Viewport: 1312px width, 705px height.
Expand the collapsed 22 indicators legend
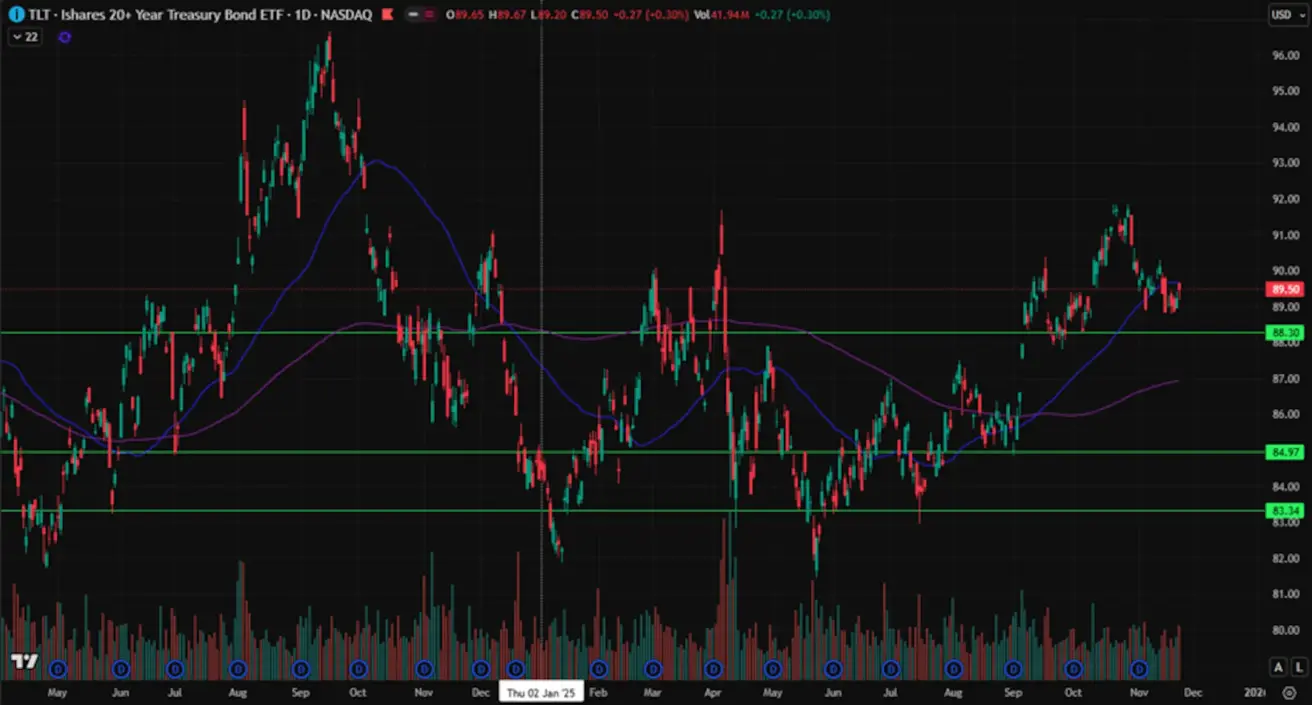(23, 37)
